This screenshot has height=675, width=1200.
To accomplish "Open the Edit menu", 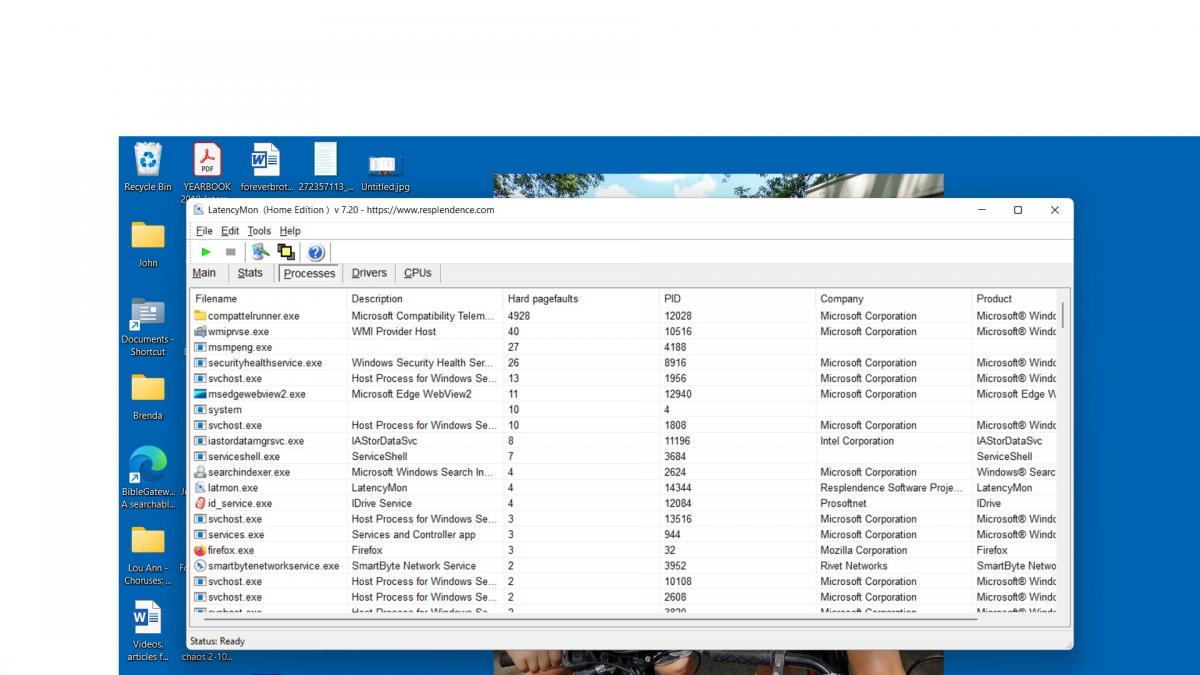I will click(x=230, y=231).
